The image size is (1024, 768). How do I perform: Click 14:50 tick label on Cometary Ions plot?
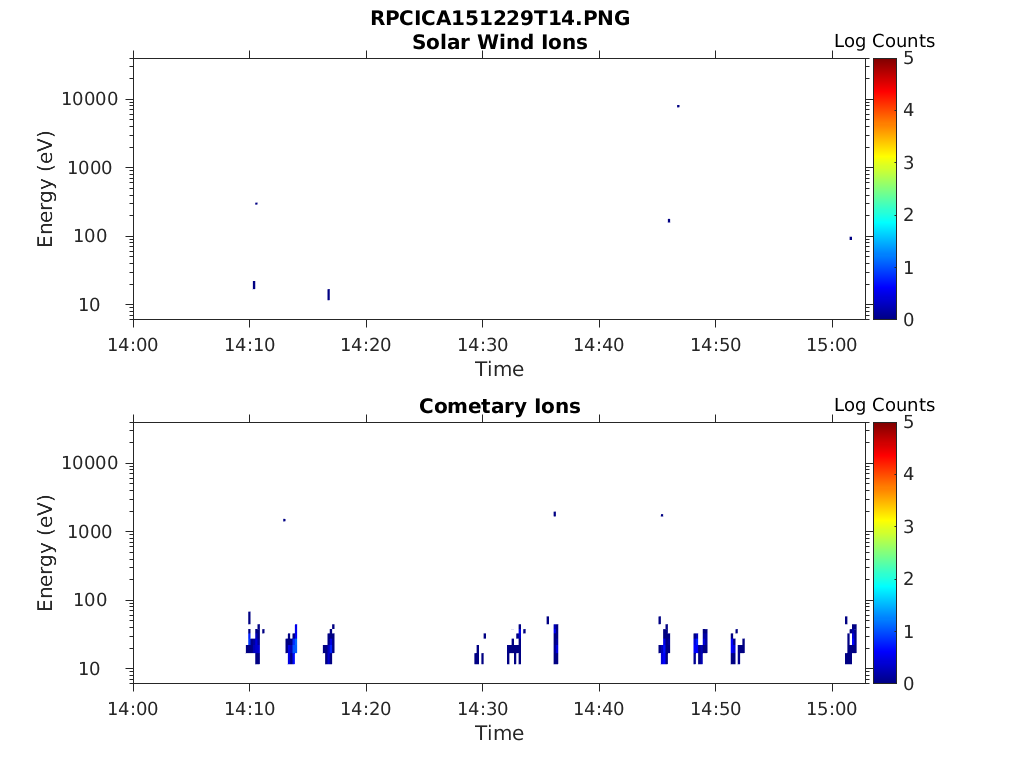[716, 709]
